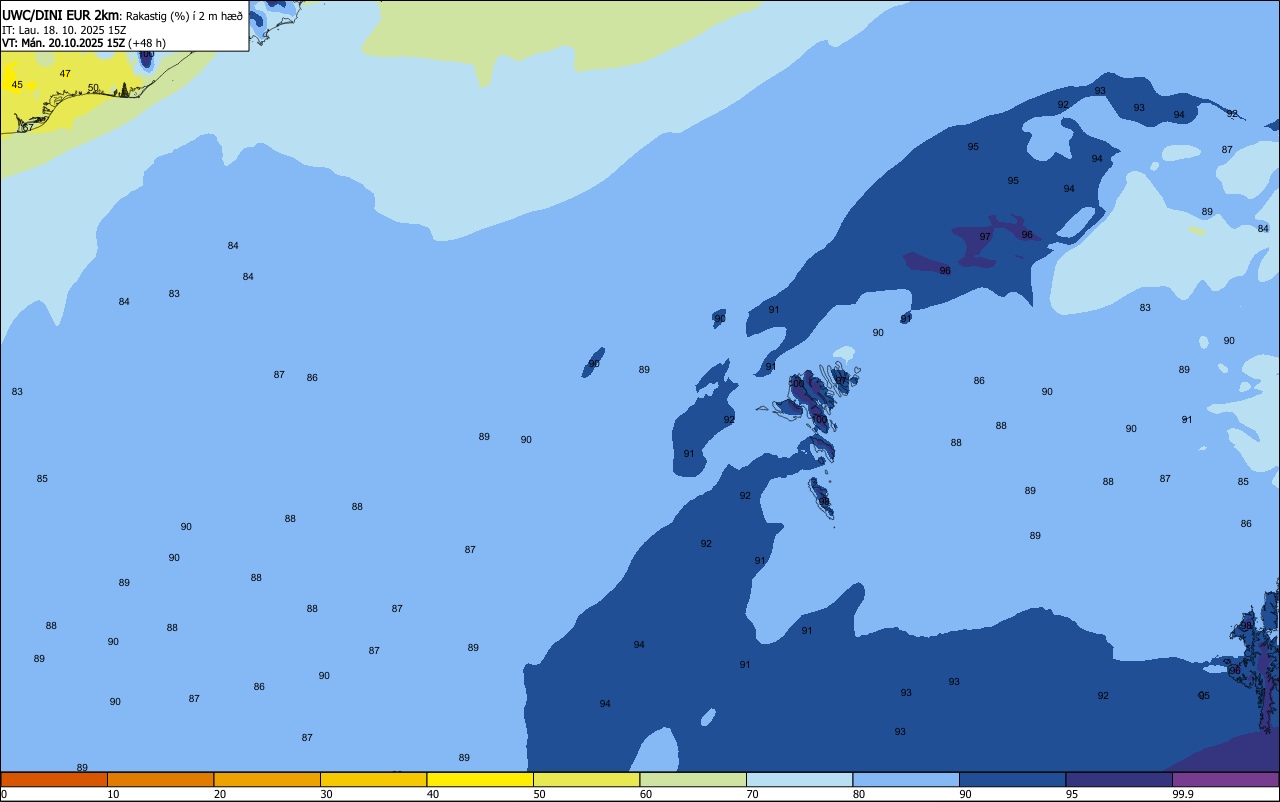The image size is (1280, 802).
Task: Click the 47 humidity value on the map
Action: [x=65, y=74]
